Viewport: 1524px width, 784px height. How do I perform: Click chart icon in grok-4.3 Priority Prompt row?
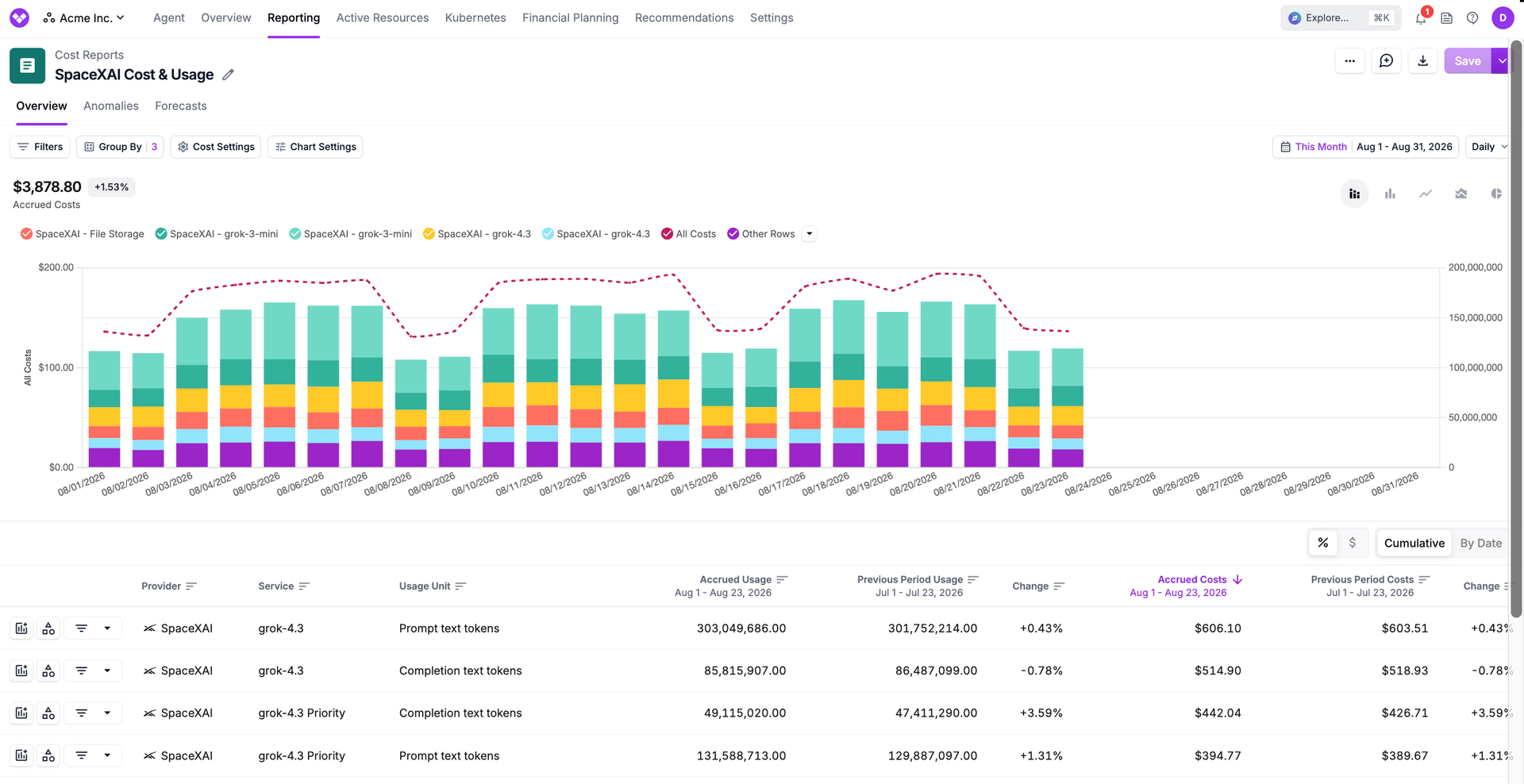click(x=21, y=756)
